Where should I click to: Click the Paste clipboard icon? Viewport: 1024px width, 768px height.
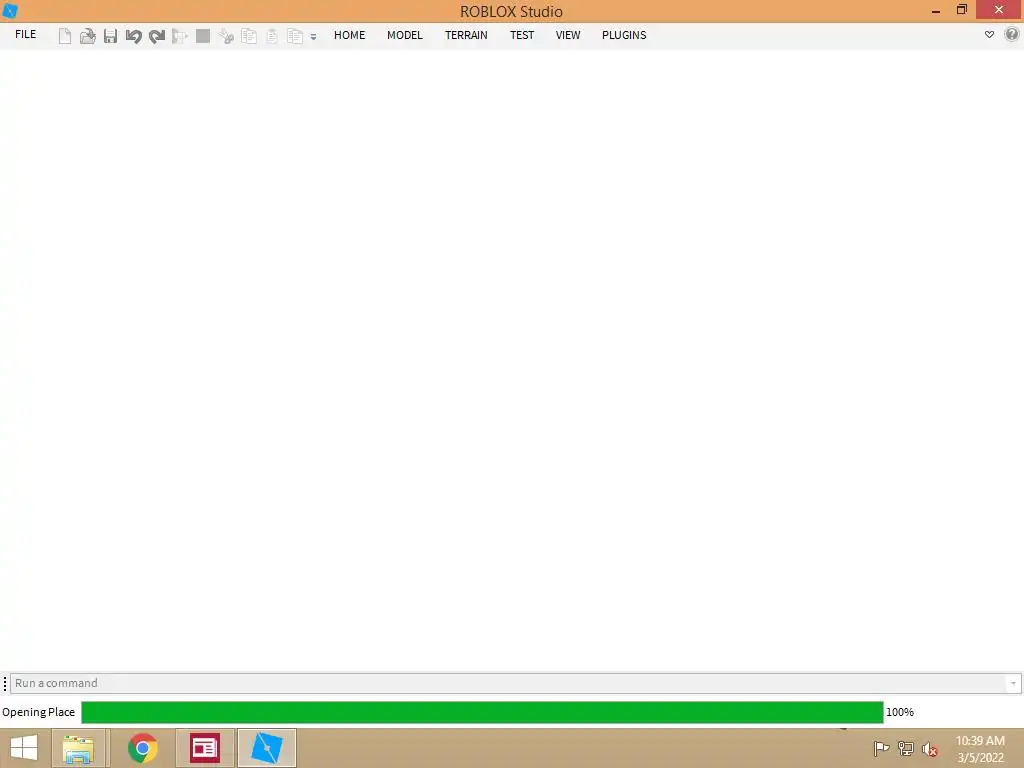point(272,36)
